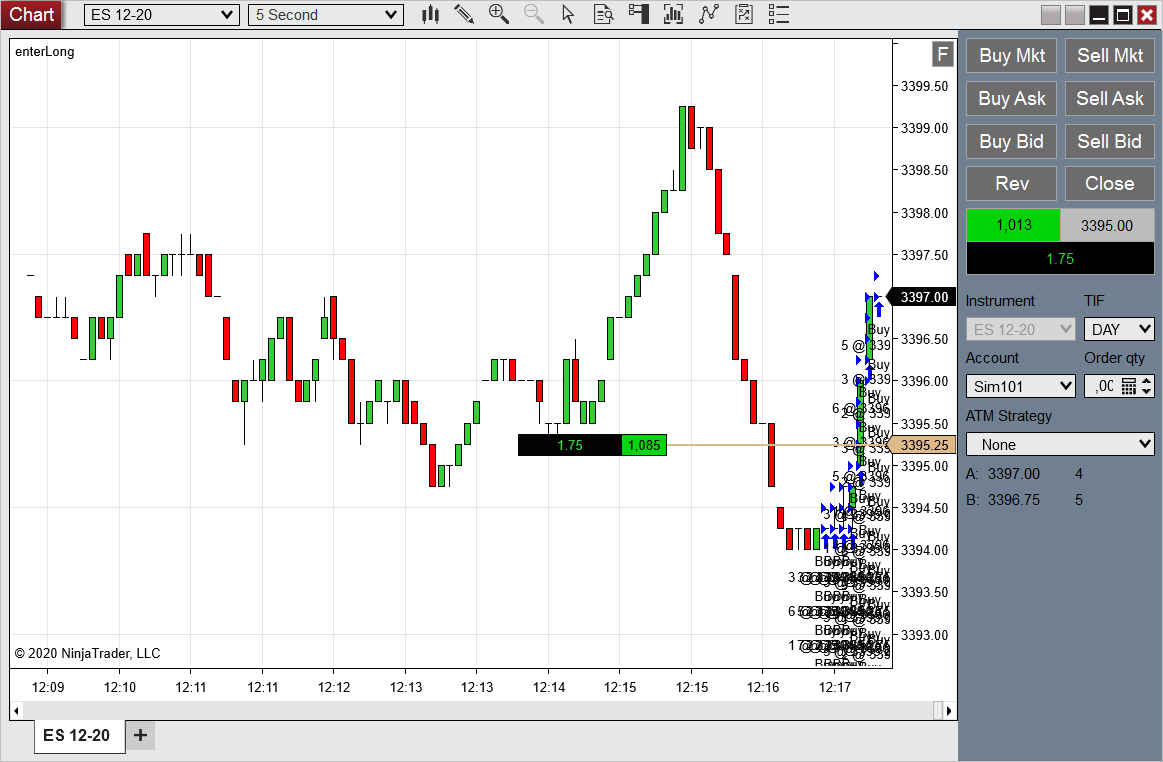This screenshot has height=762, width=1163.
Task: Expand the TIF DAY dropdown
Action: click(x=1119, y=329)
